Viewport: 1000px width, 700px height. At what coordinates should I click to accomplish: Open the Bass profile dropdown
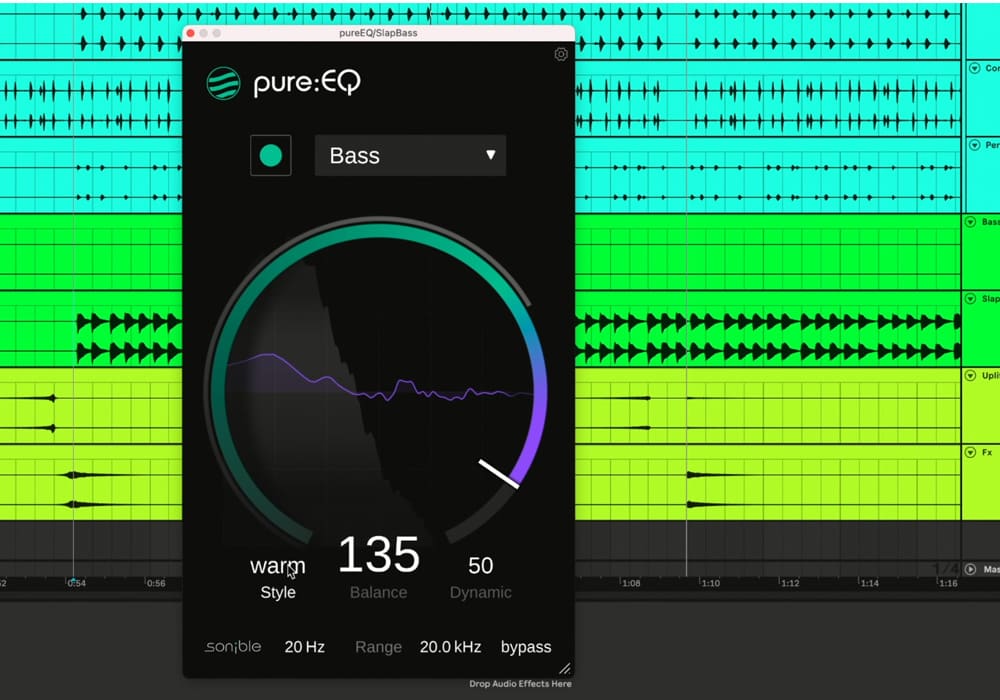click(x=410, y=155)
